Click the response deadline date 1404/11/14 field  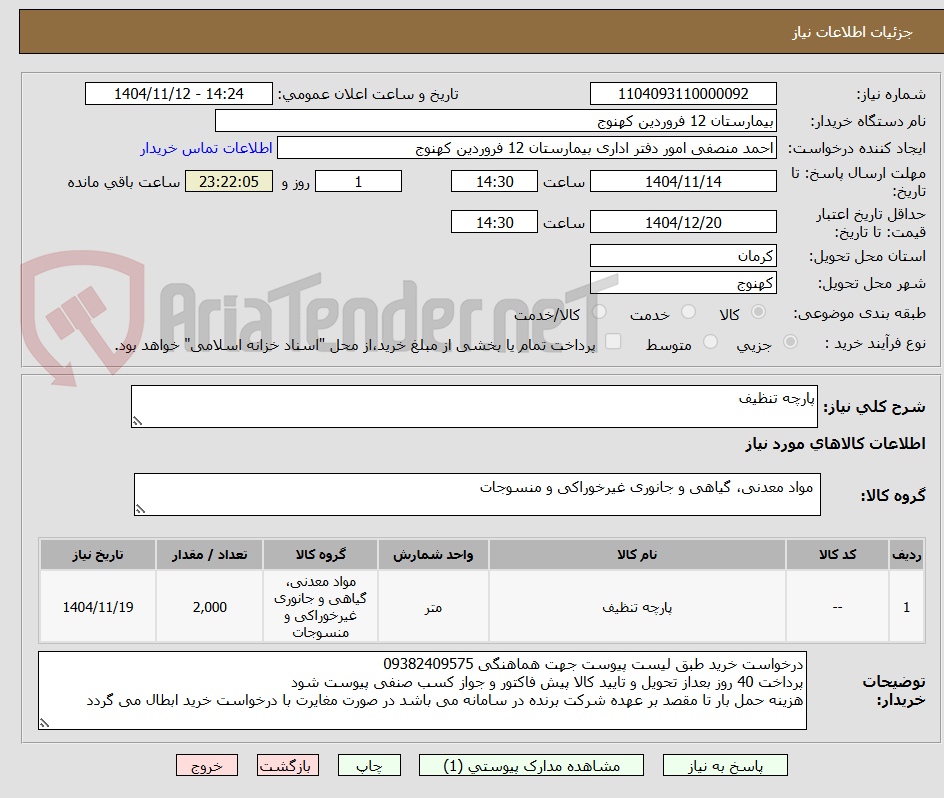(683, 181)
